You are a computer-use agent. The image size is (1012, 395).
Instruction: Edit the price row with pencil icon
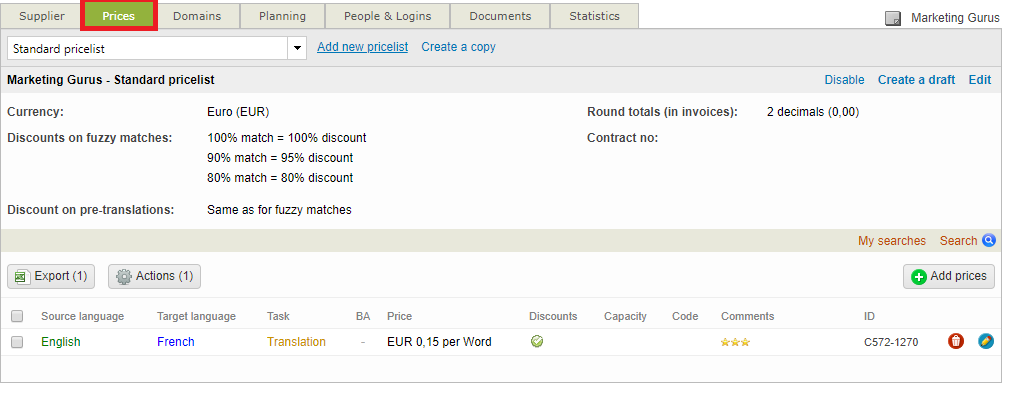point(986,341)
